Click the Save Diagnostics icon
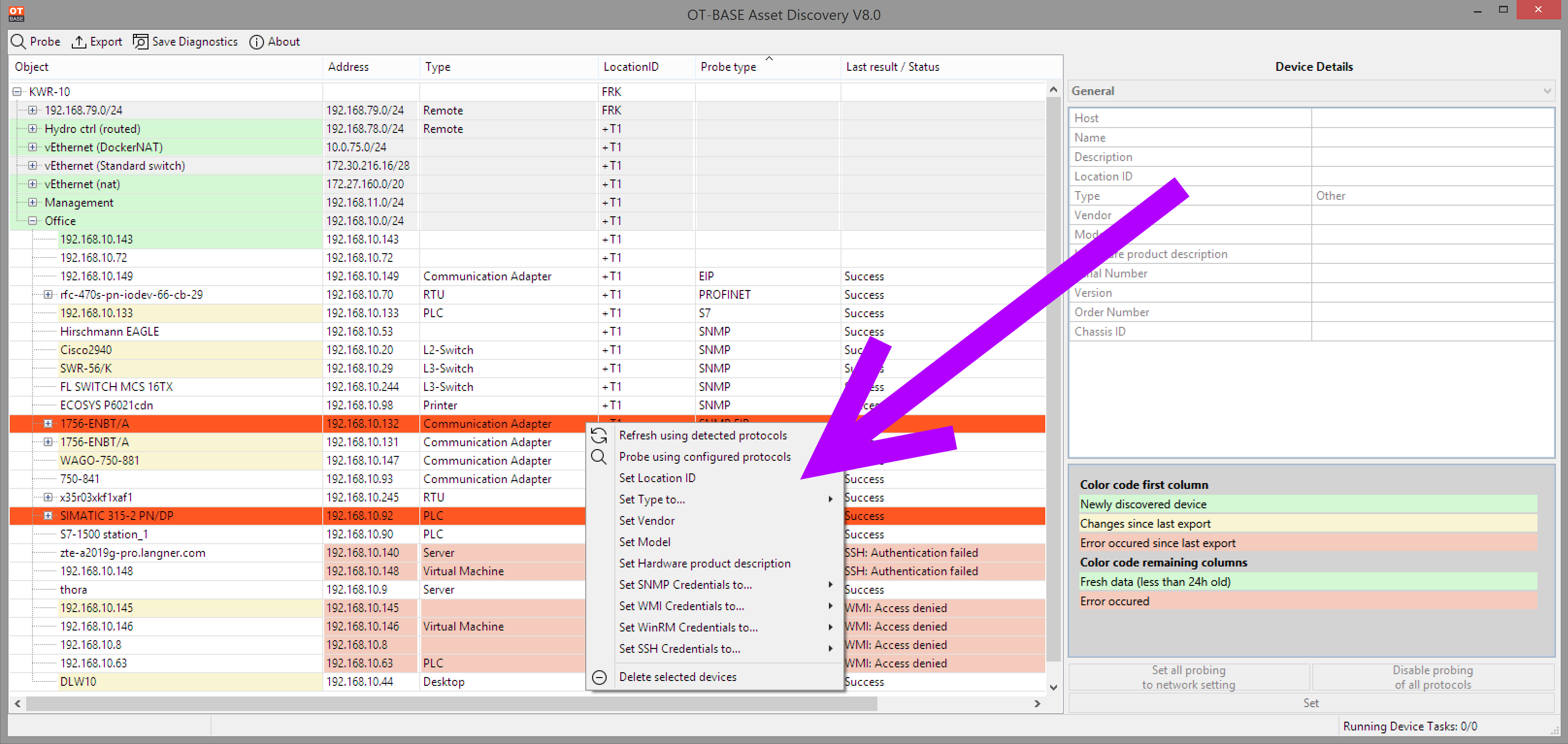This screenshot has width=1568, height=744. pos(140,41)
